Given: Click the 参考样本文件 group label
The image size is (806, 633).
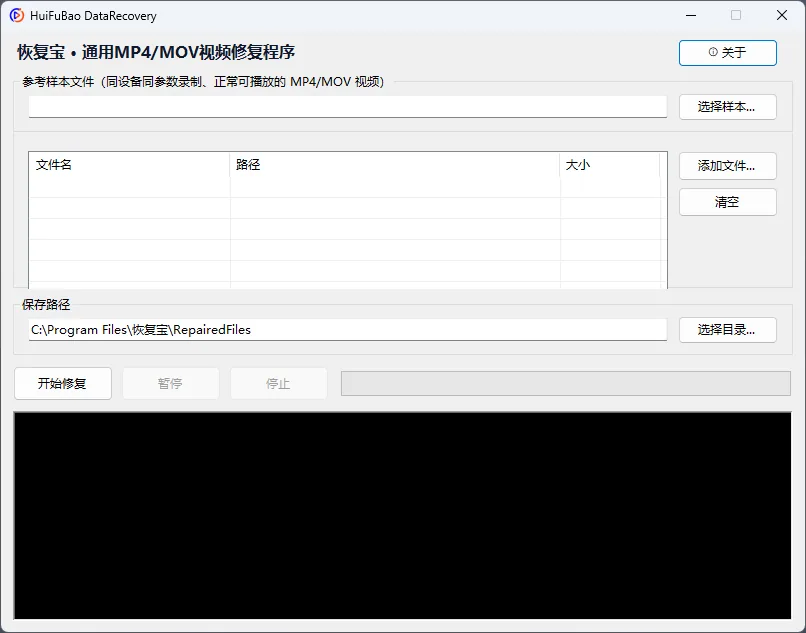Looking at the screenshot, I should [203, 82].
